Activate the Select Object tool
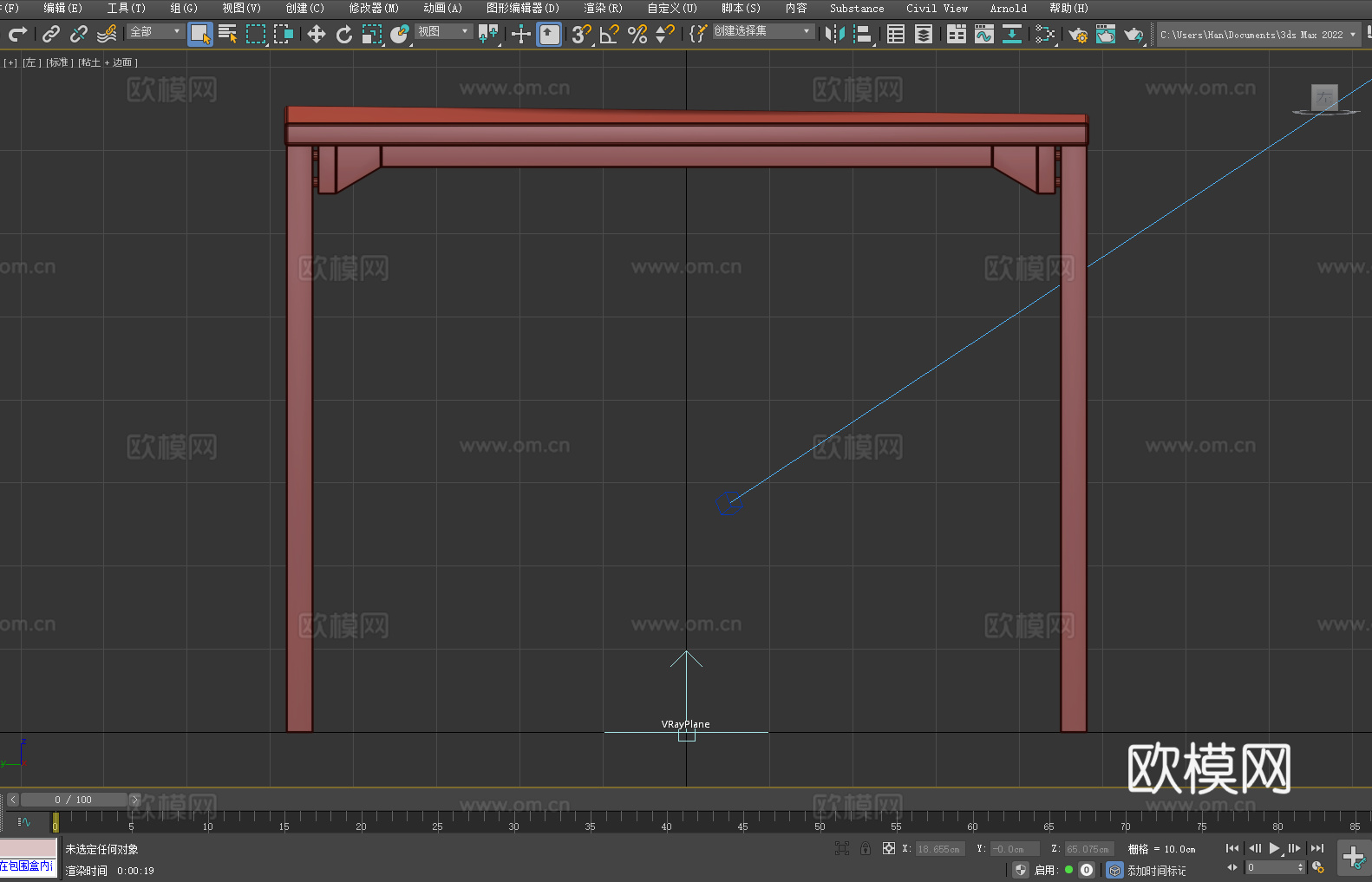The image size is (1372, 882). (200, 34)
